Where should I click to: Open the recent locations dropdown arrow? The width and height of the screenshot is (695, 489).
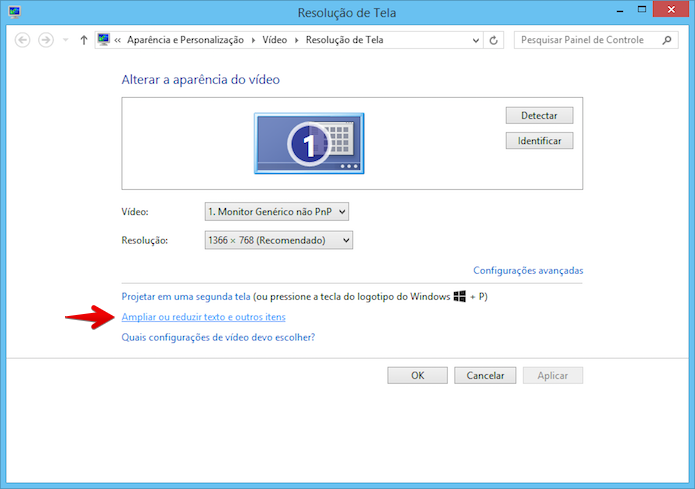pyautogui.click(x=66, y=40)
